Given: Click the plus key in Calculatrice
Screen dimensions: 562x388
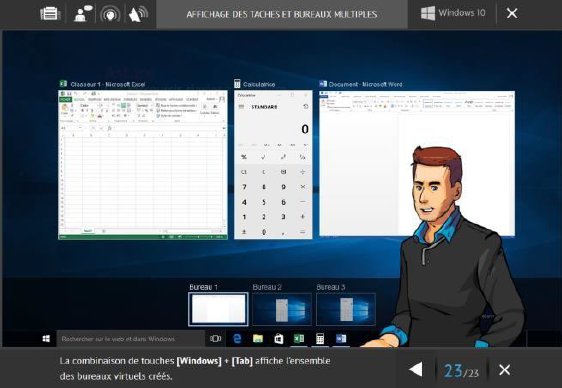Looking at the screenshot, I should pyautogui.click(x=303, y=217).
